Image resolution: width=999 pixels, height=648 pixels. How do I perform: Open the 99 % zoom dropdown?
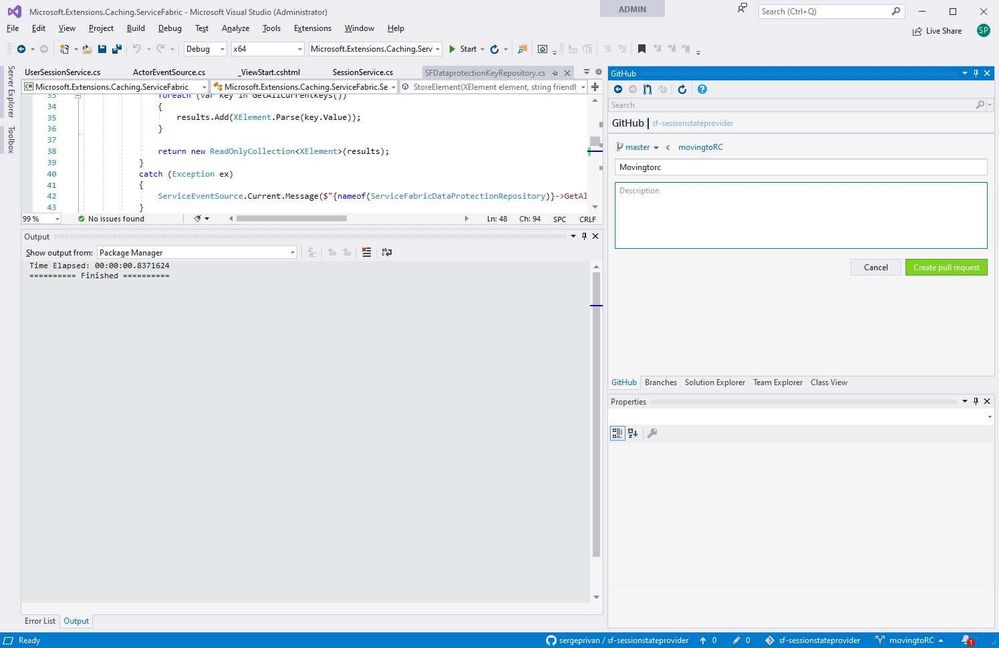coord(41,219)
